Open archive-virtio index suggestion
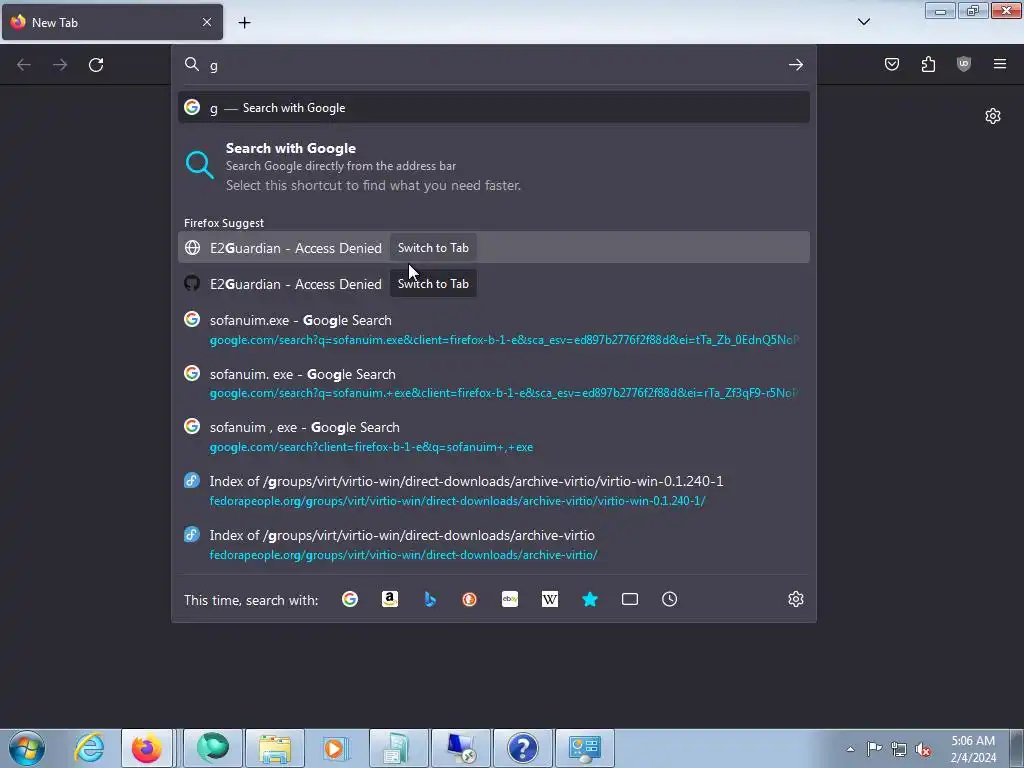The height and width of the screenshot is (768, 1024). [x=494, y=544]
